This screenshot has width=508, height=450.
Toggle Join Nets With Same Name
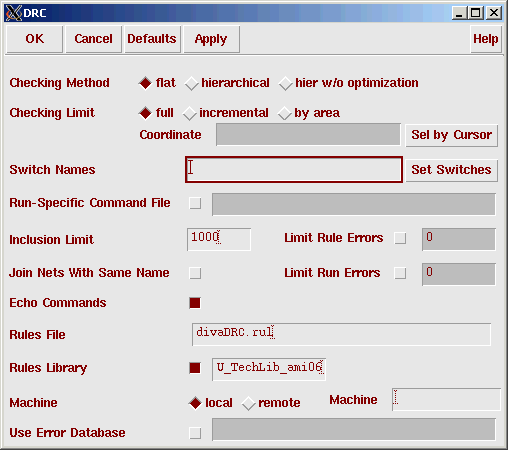click(x=195, y=273)
